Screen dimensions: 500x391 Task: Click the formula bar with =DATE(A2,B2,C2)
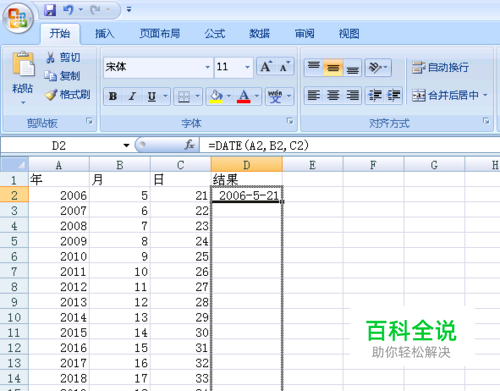pyautogui.click(x=350, y=145)
